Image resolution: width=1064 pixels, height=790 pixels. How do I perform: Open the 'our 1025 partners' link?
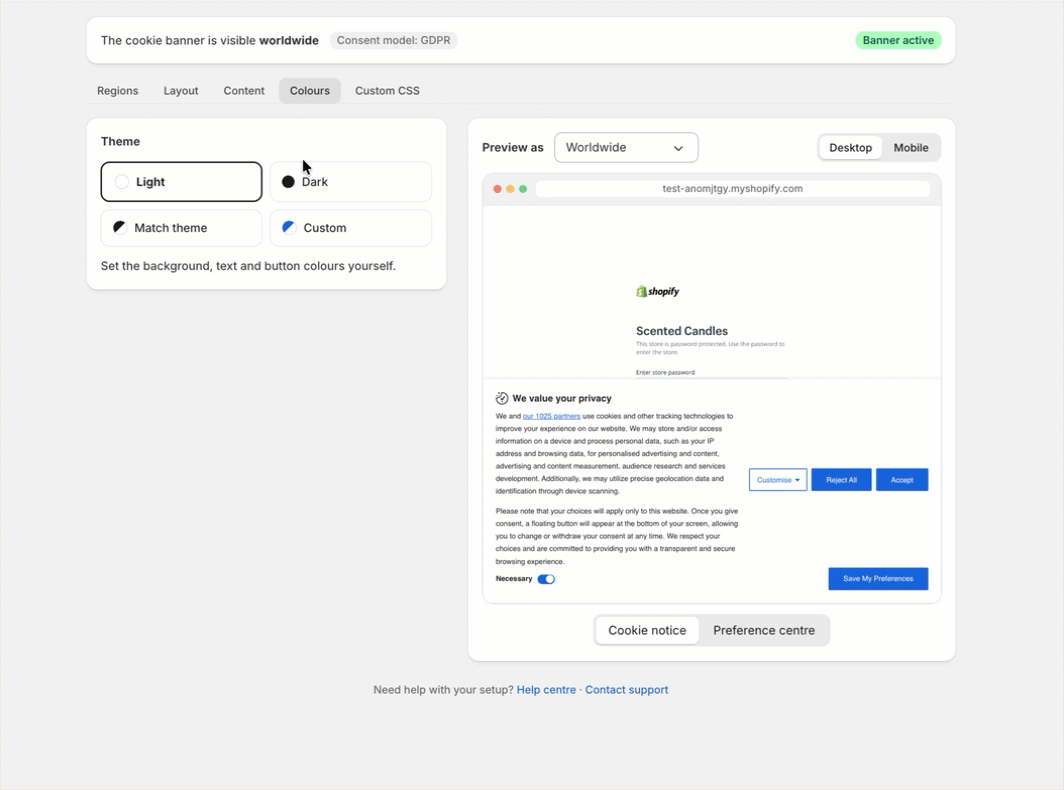(551, 417)
